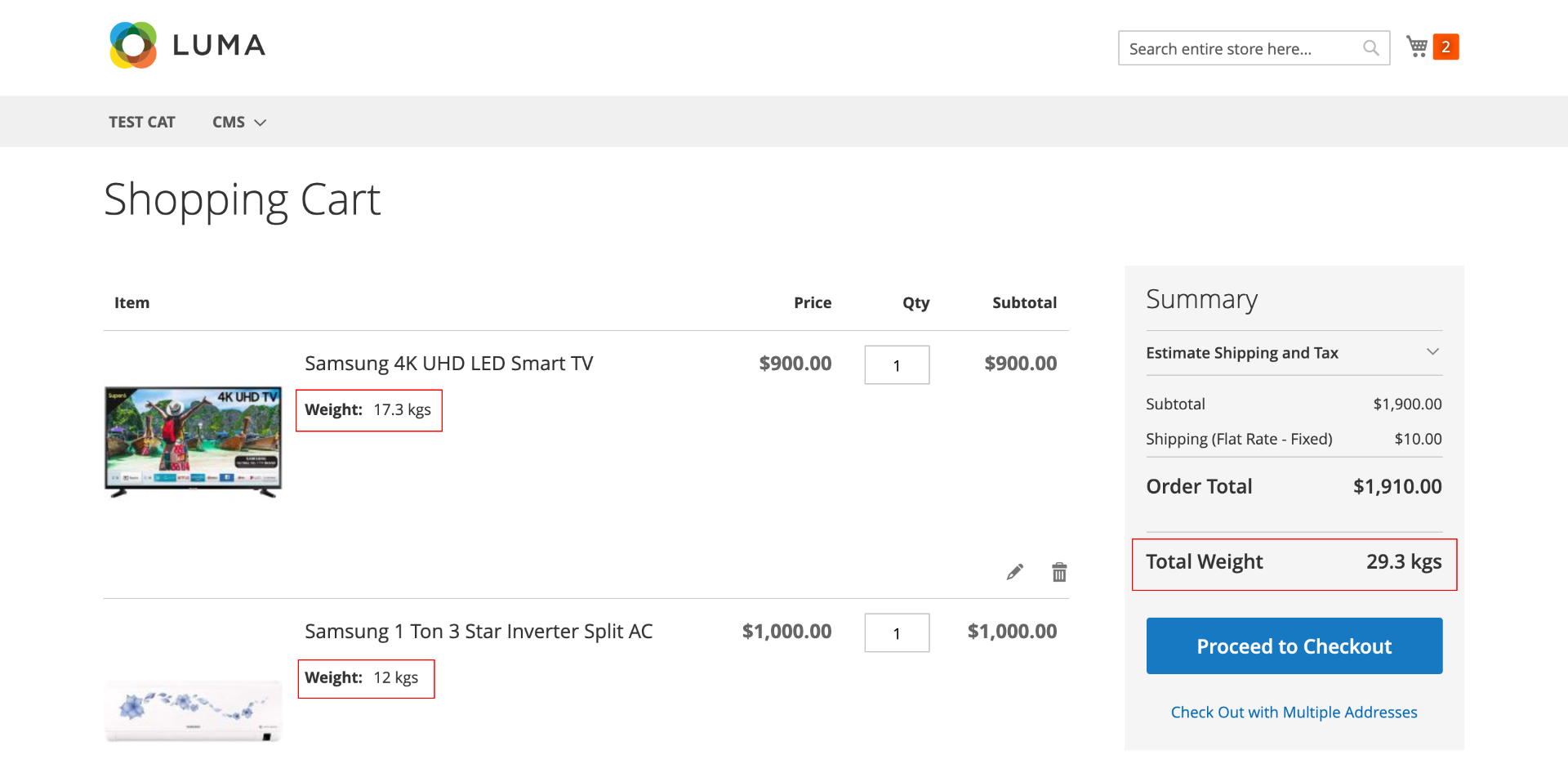Select the Order Total $1,910.00 value
This screenshot has width=1568, height=782.
(x=1396, y=486)
